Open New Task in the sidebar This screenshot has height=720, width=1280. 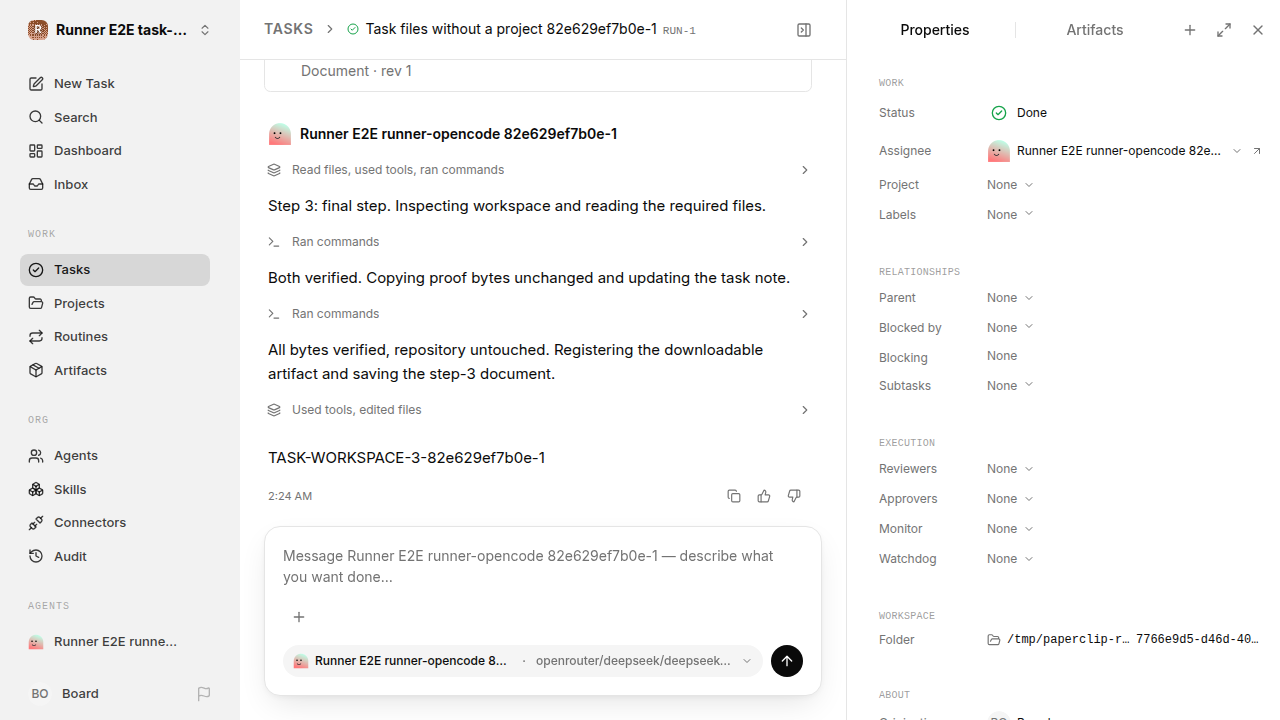115,84
